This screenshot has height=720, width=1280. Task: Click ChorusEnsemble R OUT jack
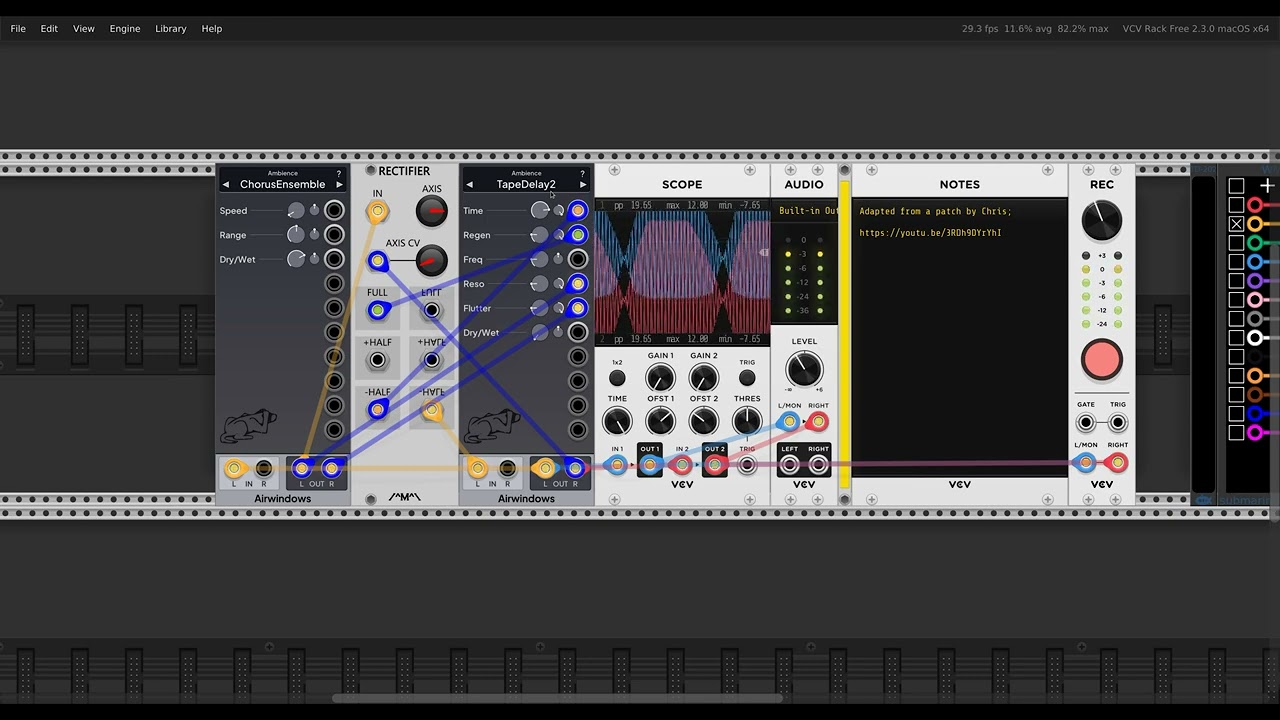tap(331, 468)
